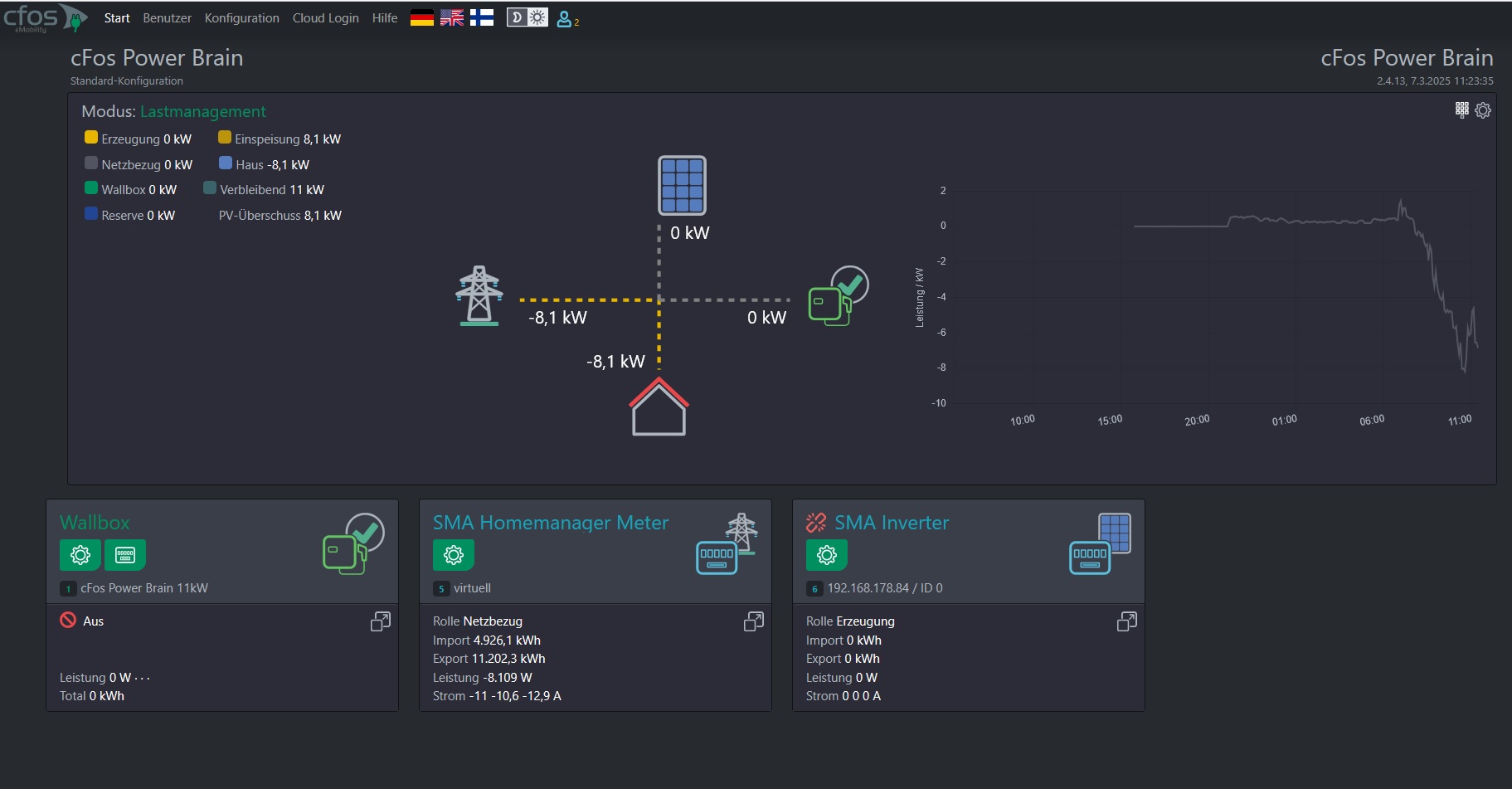
Task: Open the Wallbox tile title
Action: pos(95,523)
